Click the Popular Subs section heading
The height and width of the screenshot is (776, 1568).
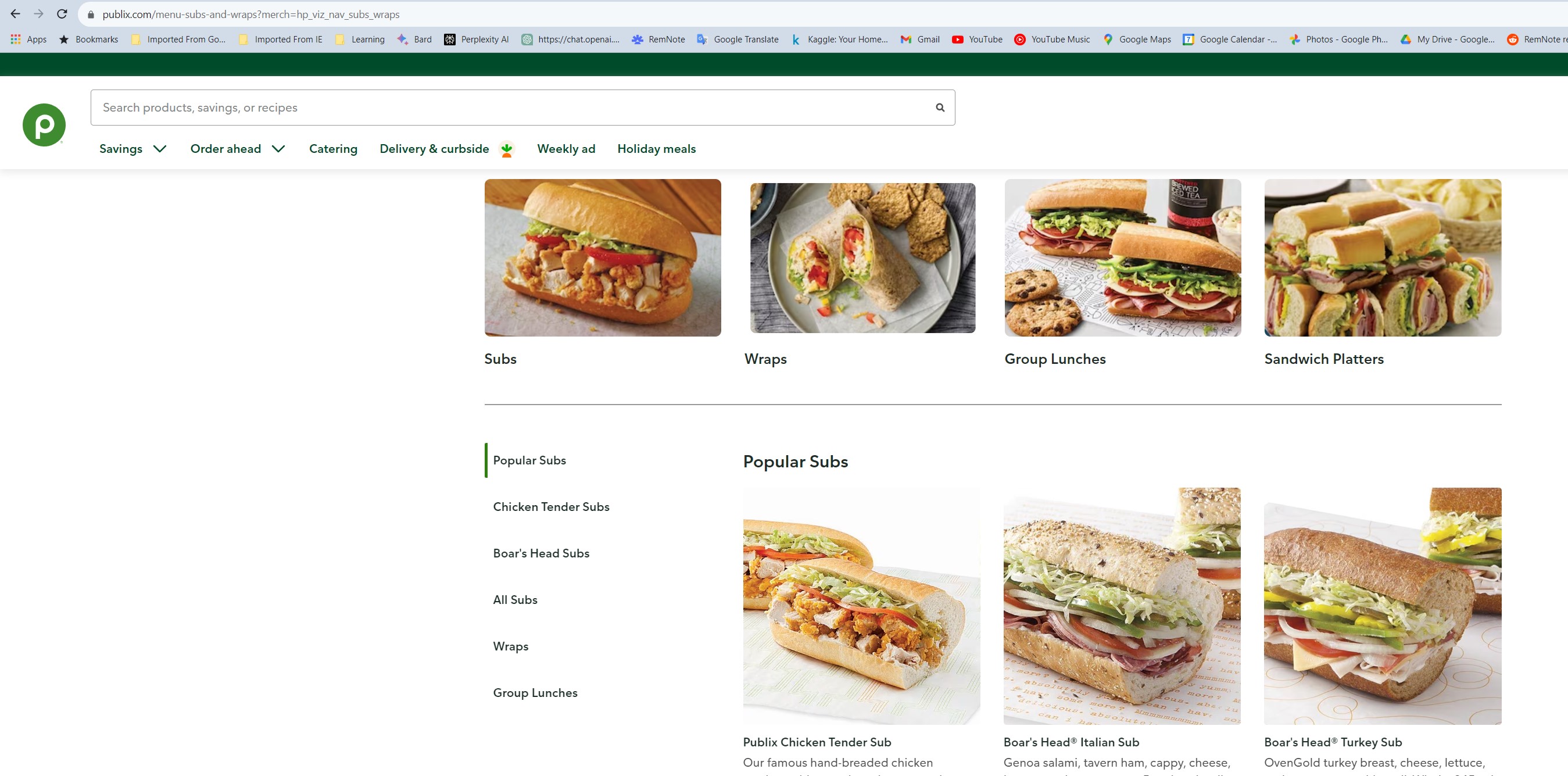pyautogui.click(x=795, y=462)
